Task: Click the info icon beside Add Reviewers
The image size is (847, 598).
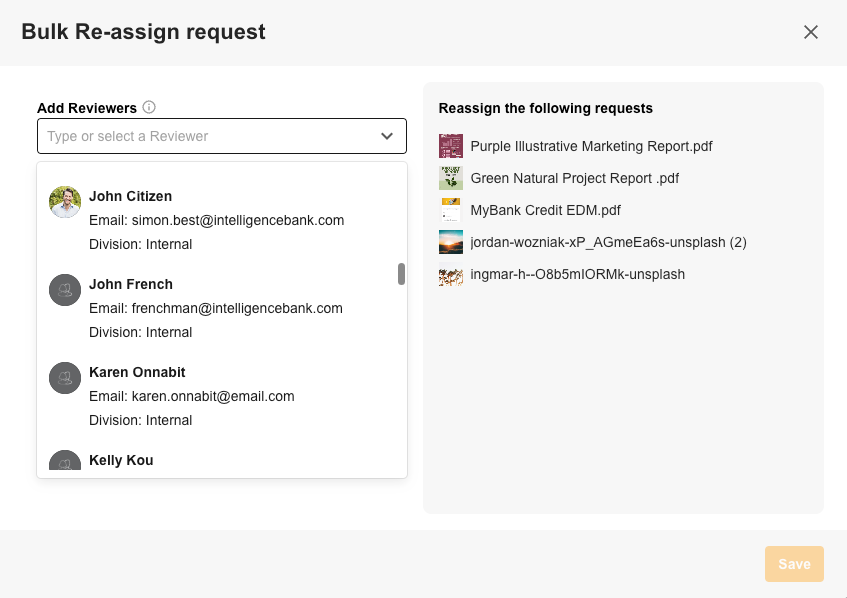Action: [x=149, y=108]
